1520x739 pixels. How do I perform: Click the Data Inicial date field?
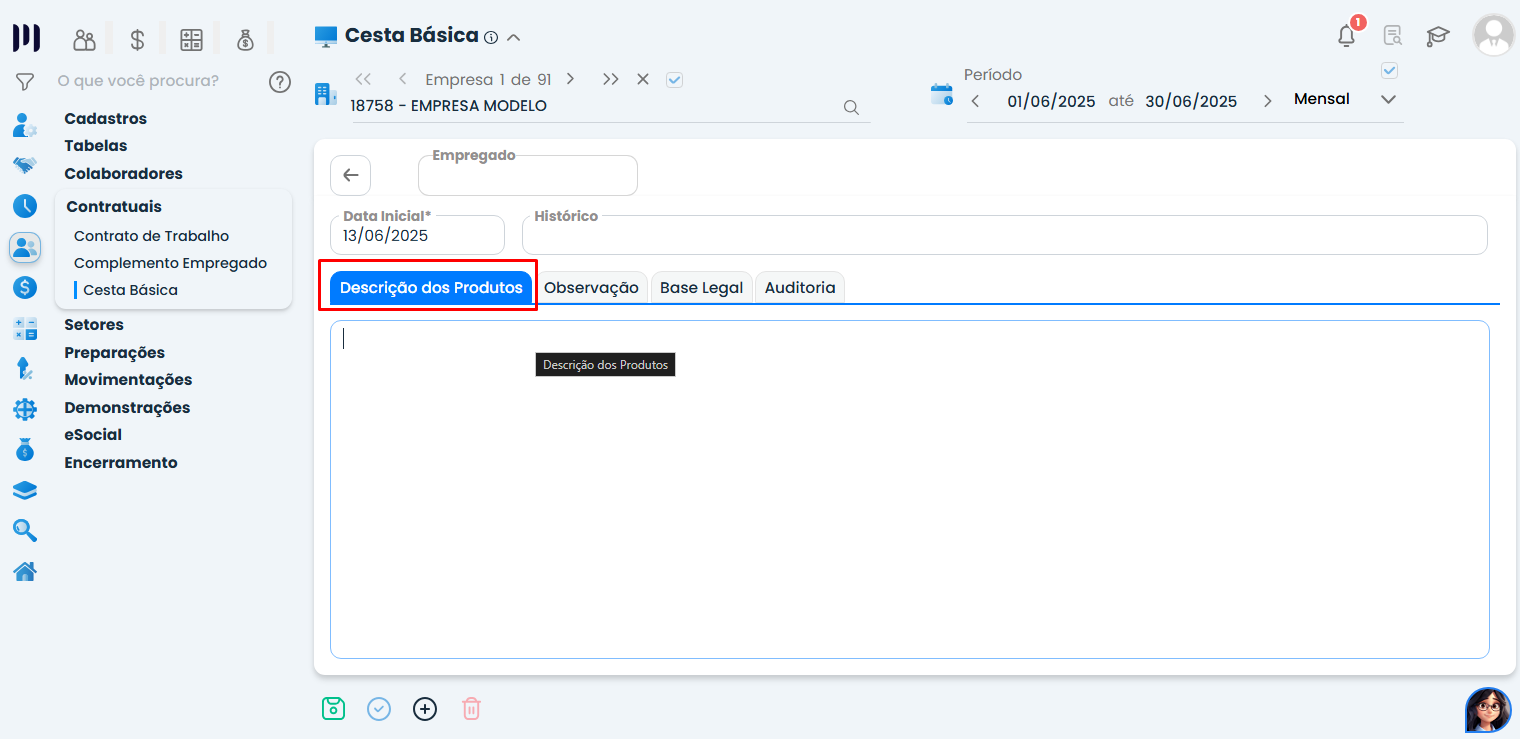(417, 237)
